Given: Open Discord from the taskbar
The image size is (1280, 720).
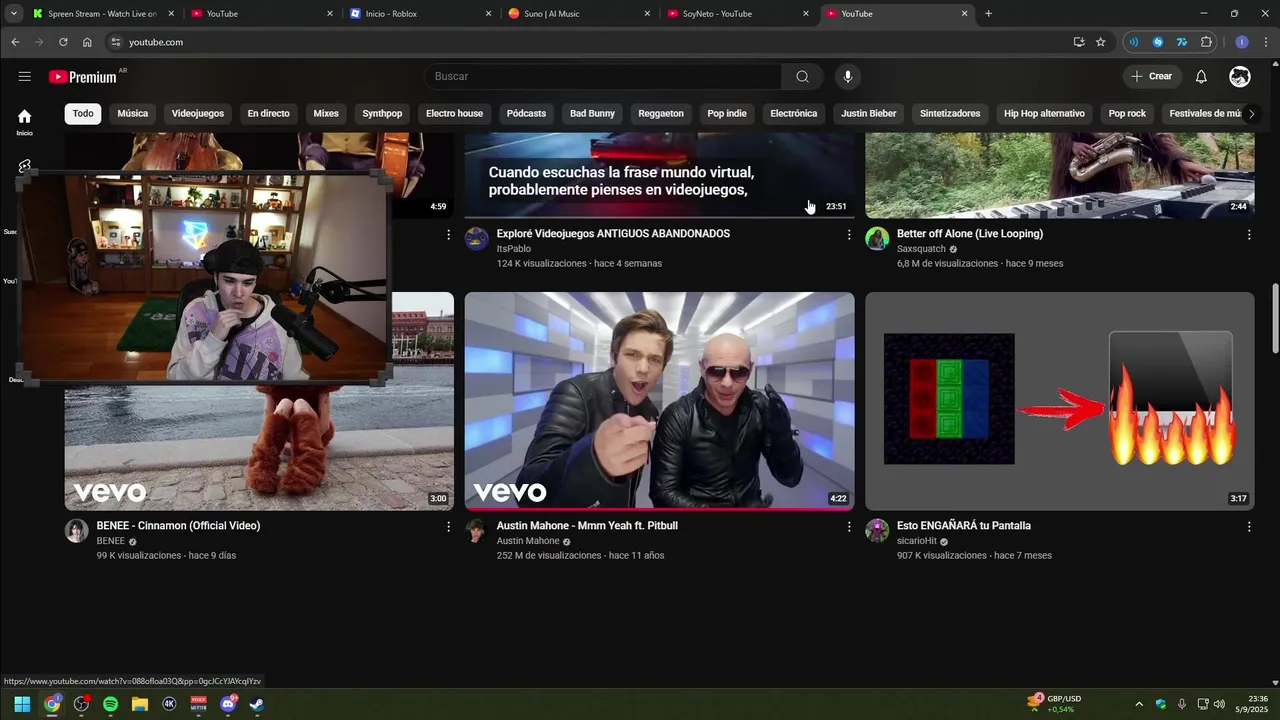Looking at the screenshot, I should point(228,704).
